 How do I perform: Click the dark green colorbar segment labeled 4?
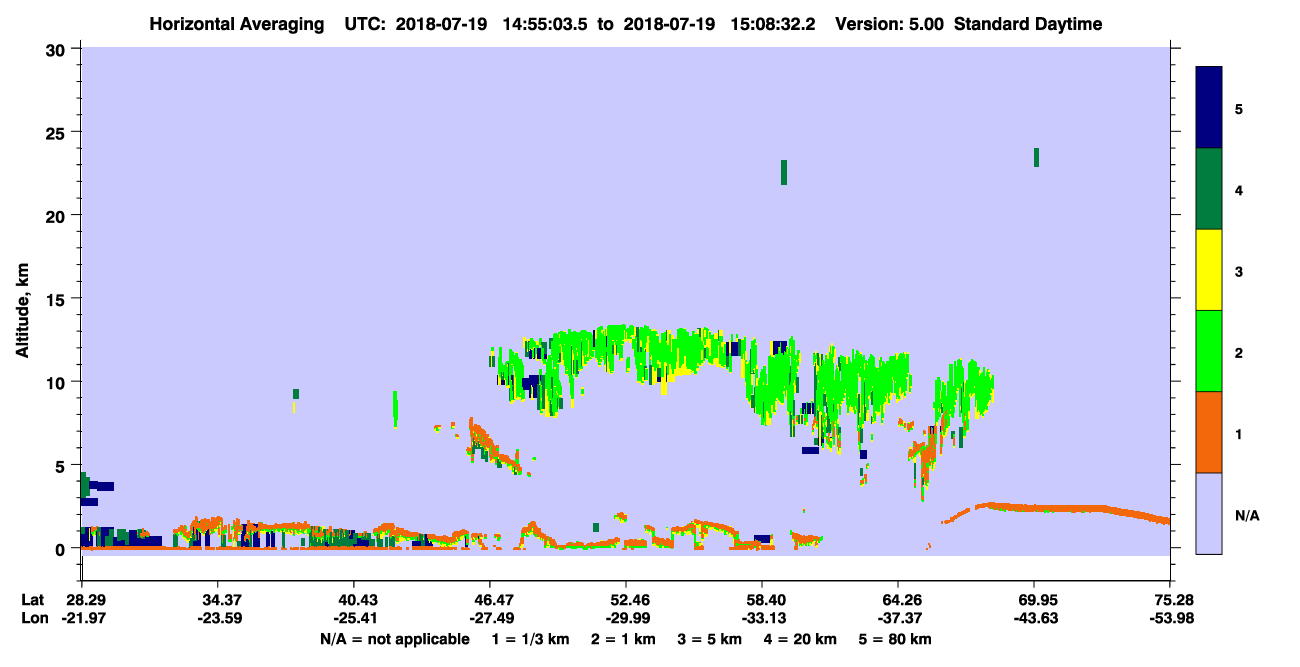[1209, 189]
